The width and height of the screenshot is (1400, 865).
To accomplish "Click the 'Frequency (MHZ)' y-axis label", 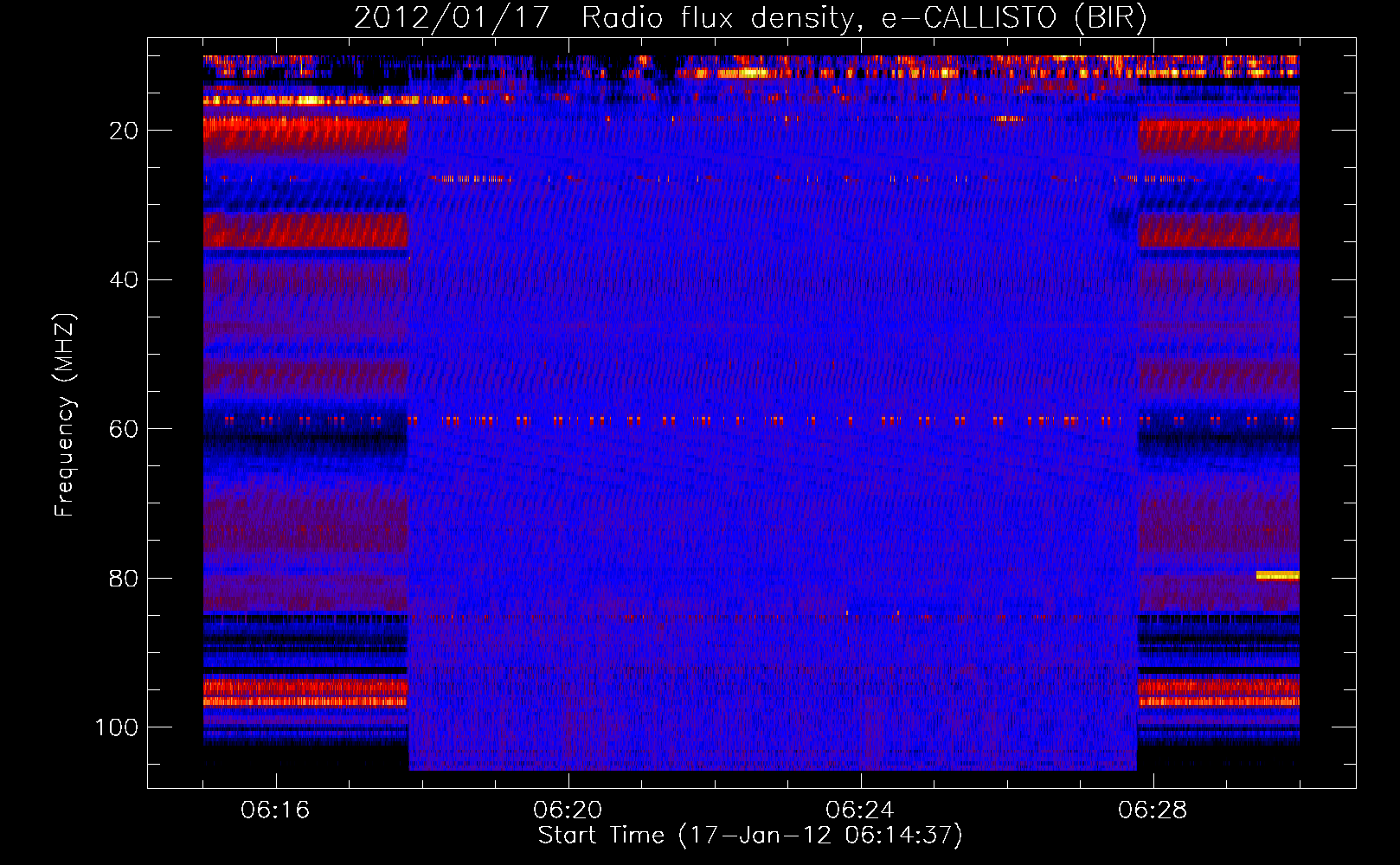I will [x=65, y=415].
